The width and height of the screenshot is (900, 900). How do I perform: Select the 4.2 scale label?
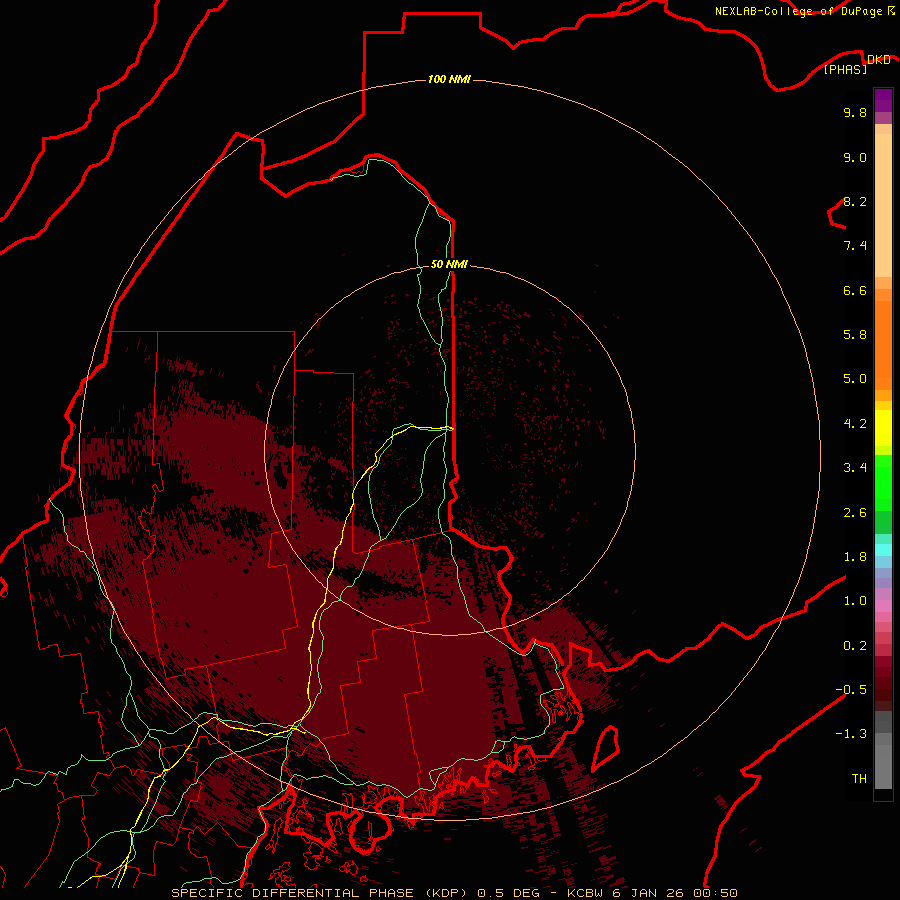(x=855, y=424)
